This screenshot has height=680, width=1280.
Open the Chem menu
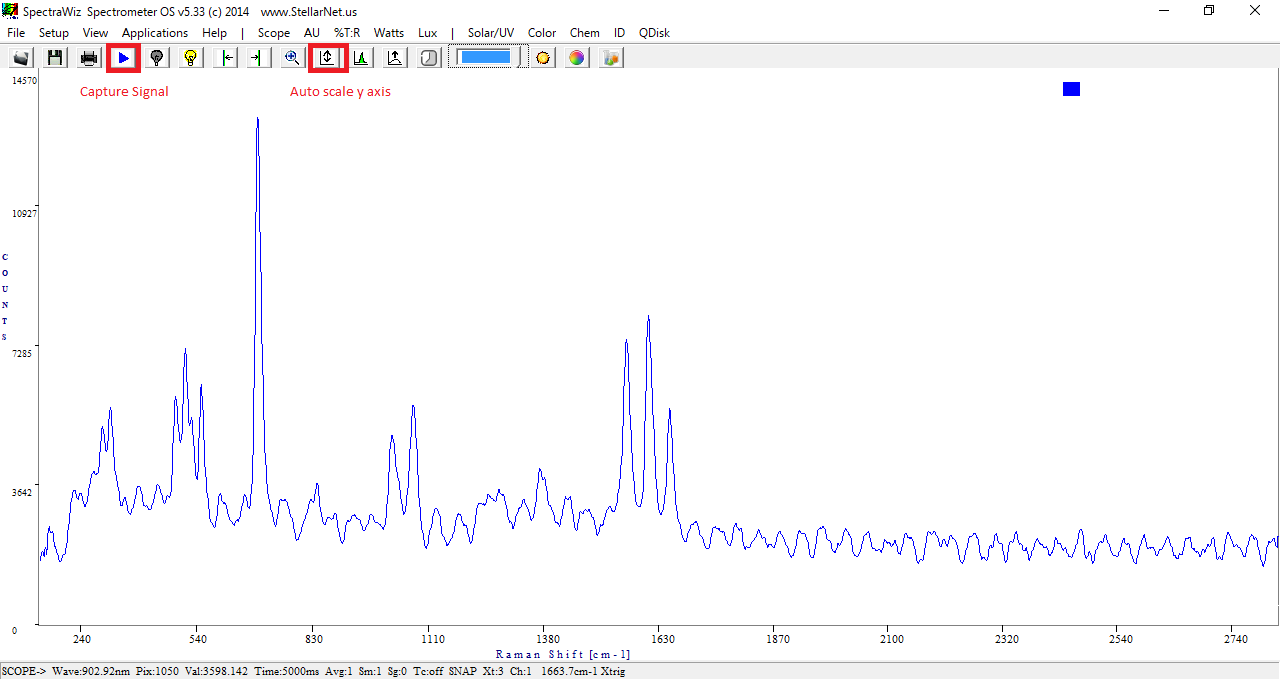(585, 33)
